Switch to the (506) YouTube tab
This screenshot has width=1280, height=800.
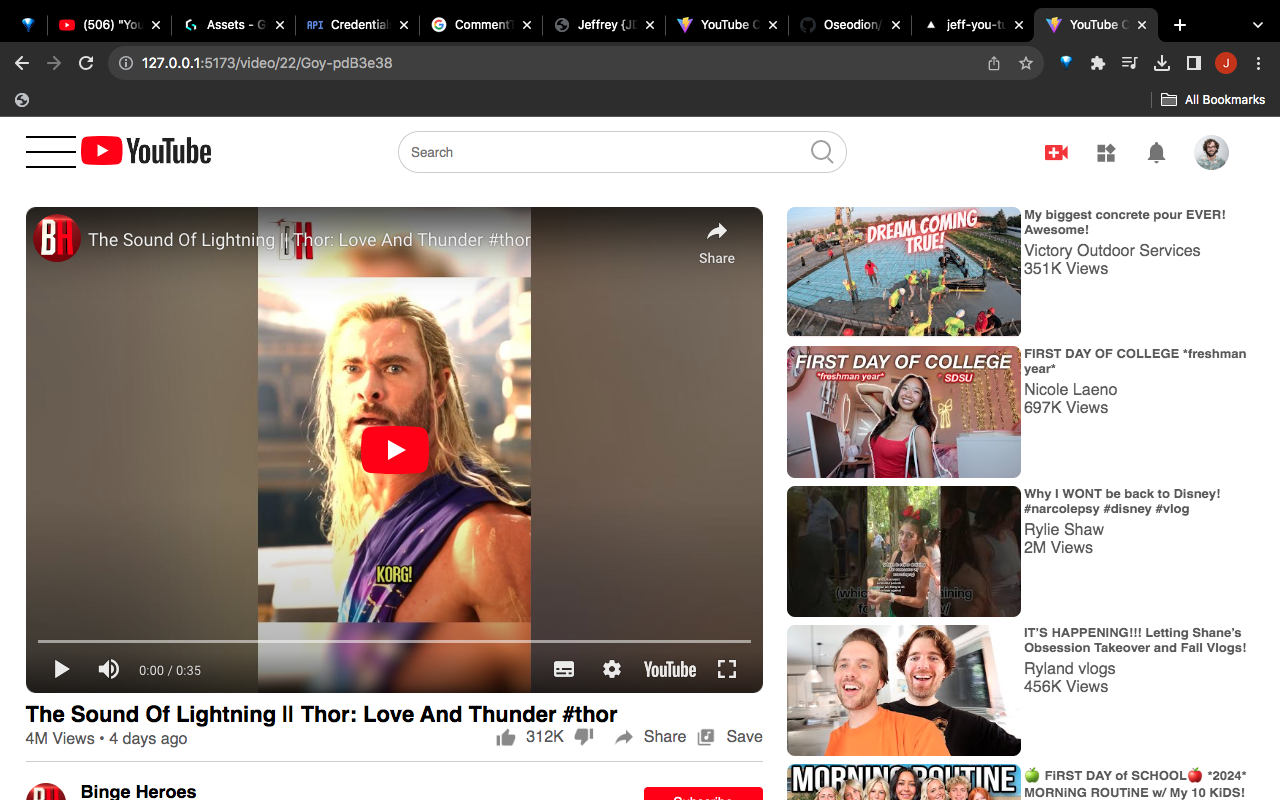[x=110, y=25]
